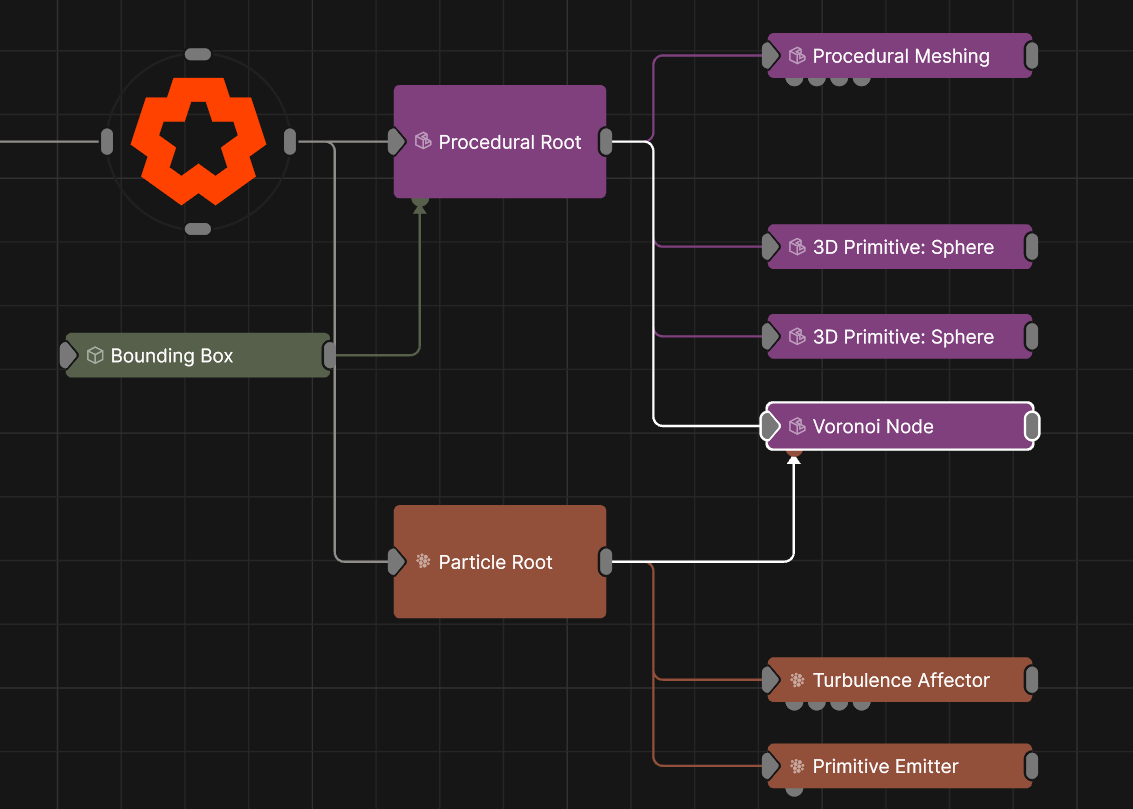The height and width of the screenshot is (809, 1133).
Task: Click the Procedural Meshing cube icon
Action: click(x=797, y=56)
